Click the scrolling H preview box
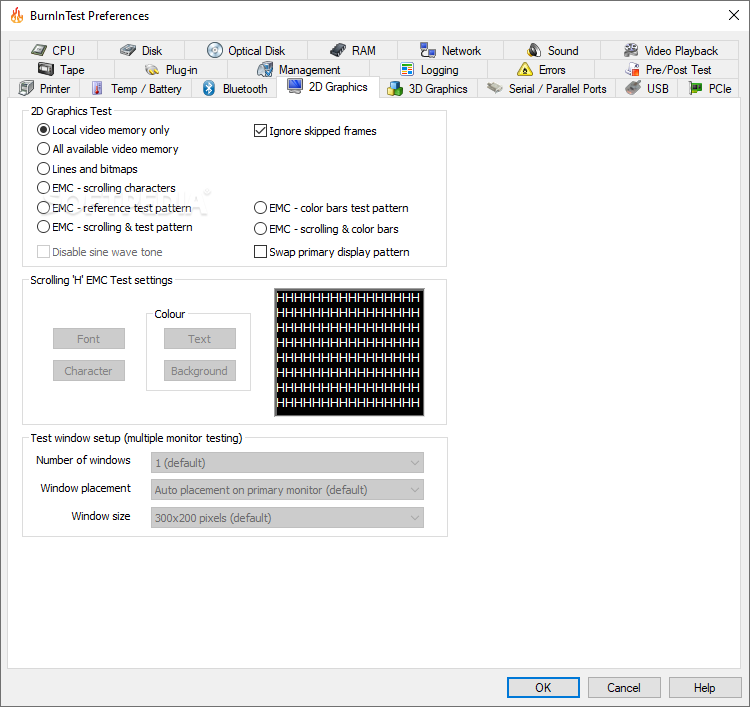 click(349, 353)
